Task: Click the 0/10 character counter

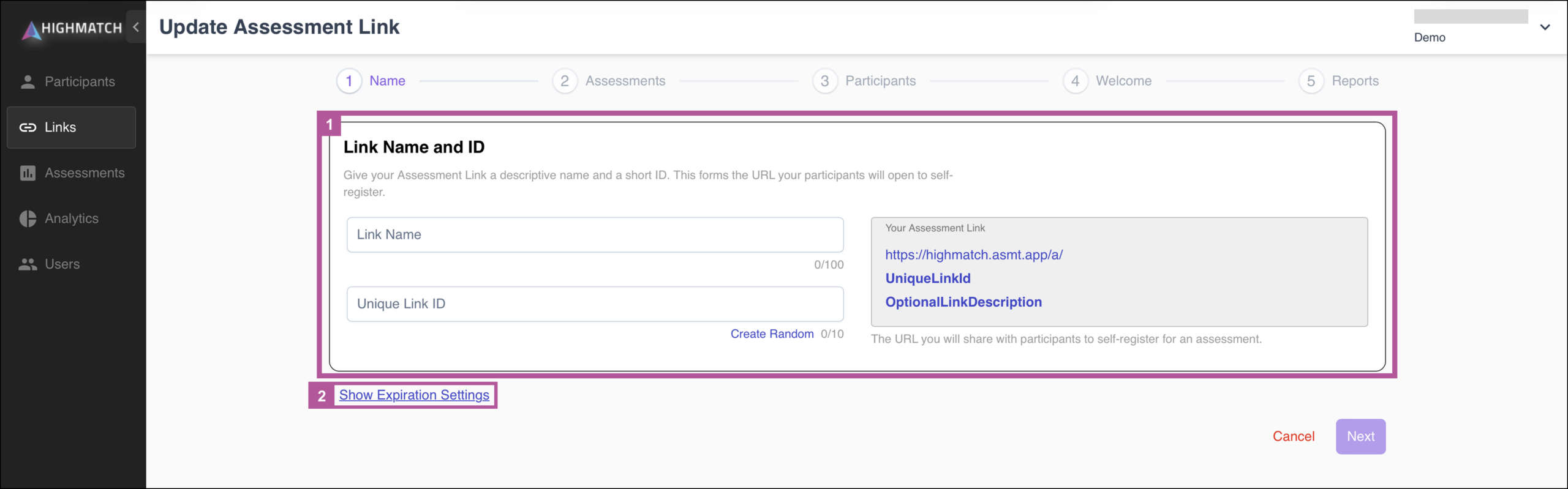Action: tap(832, 334)
